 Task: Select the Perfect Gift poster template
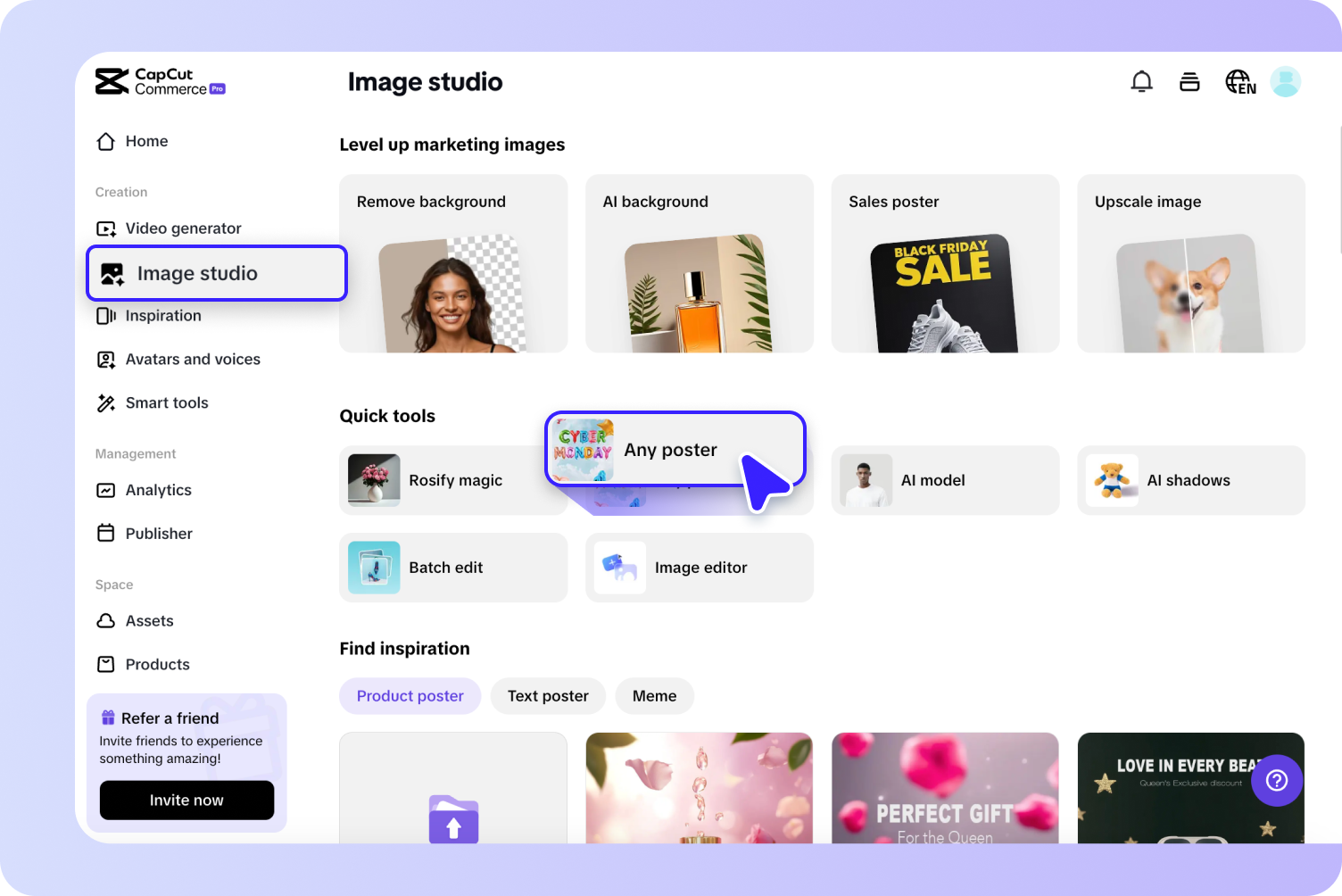pos(945,788)
